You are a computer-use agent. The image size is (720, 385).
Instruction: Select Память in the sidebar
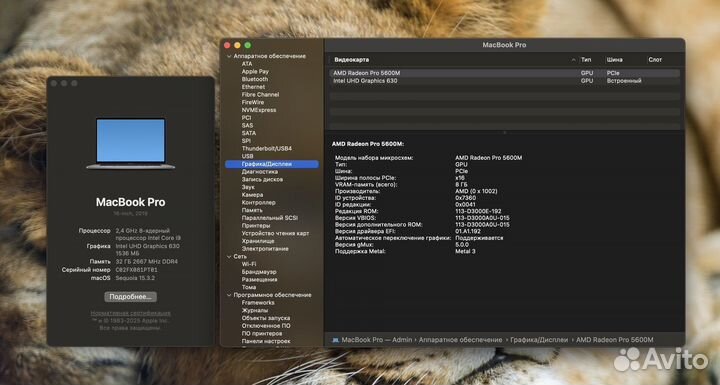pos(252,210)
